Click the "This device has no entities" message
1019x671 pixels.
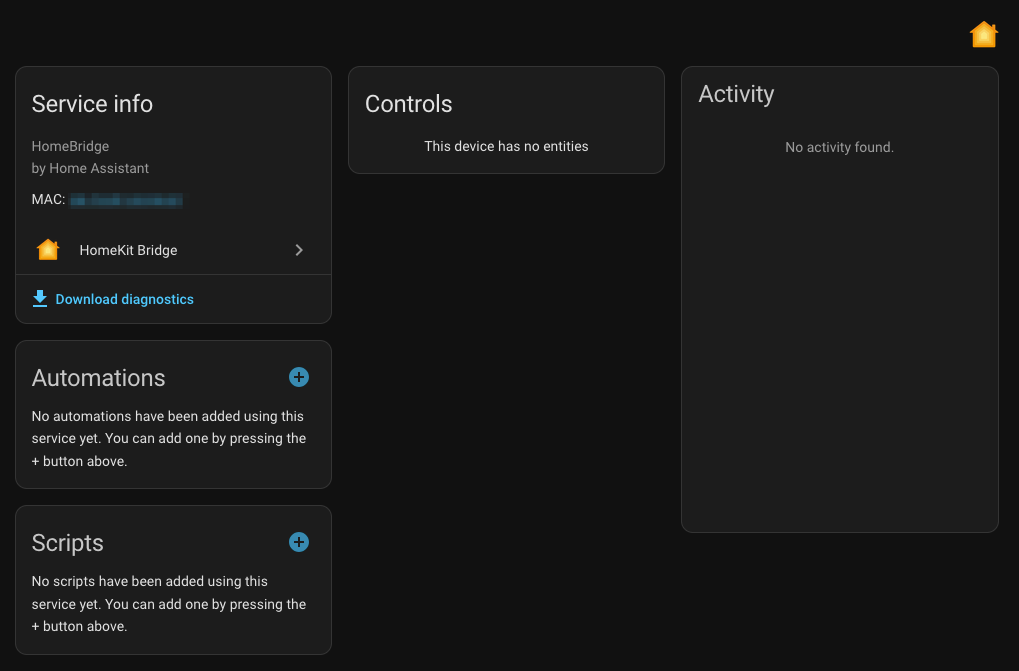pyautogui.click(x=506, y=146)
